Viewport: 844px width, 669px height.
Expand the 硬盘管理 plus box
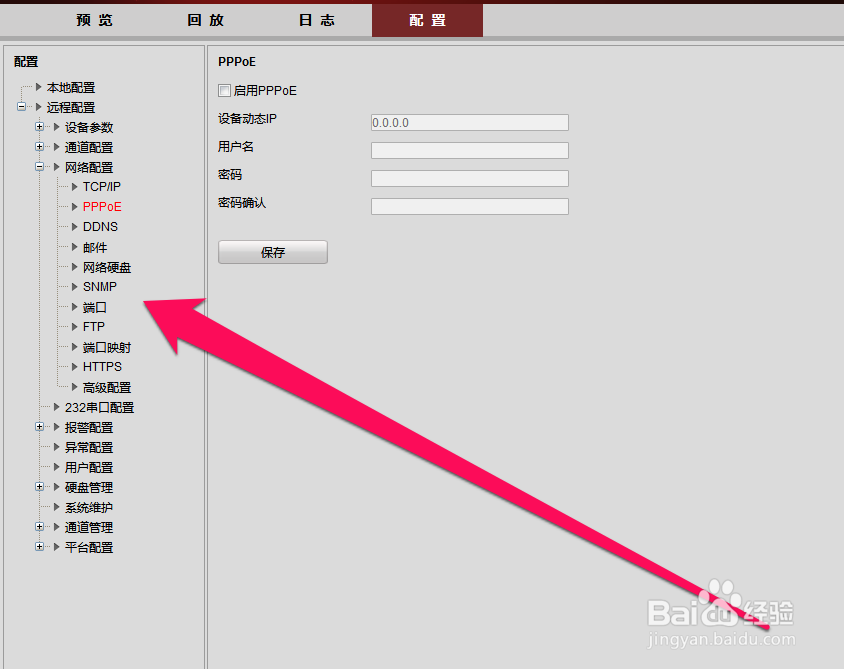click(39, 487)
